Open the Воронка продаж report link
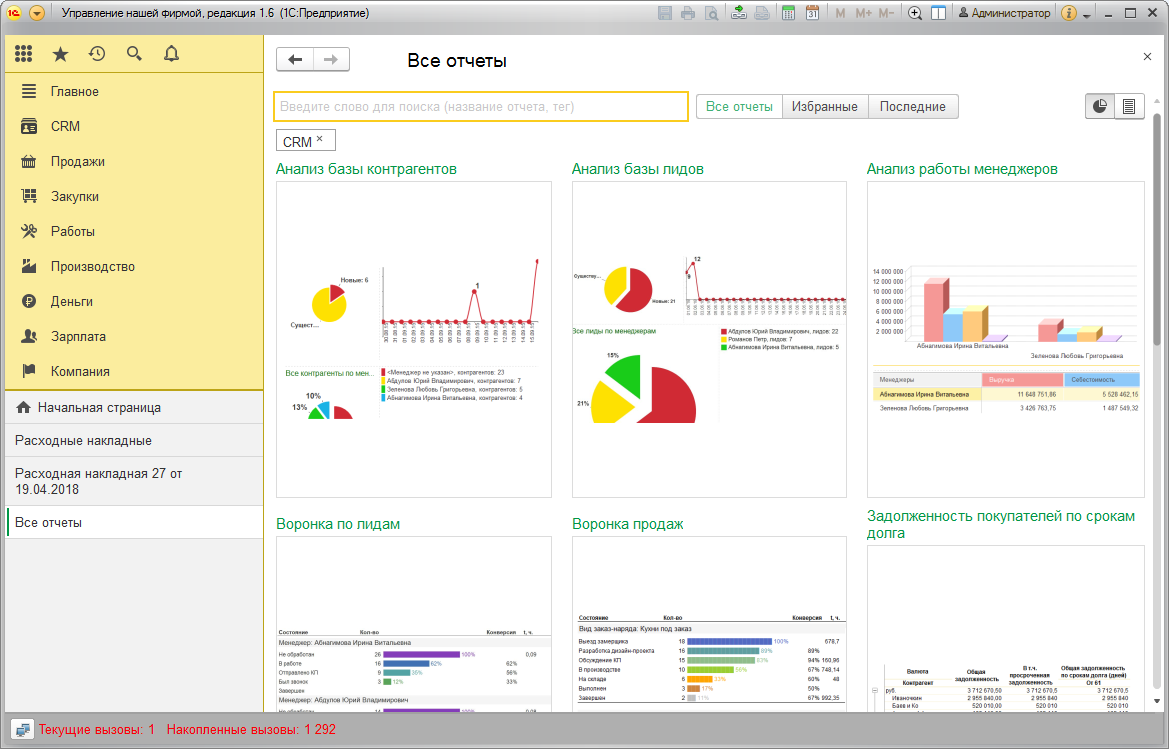This screenshot has height=749, width=1169. (x=628, y=524)
